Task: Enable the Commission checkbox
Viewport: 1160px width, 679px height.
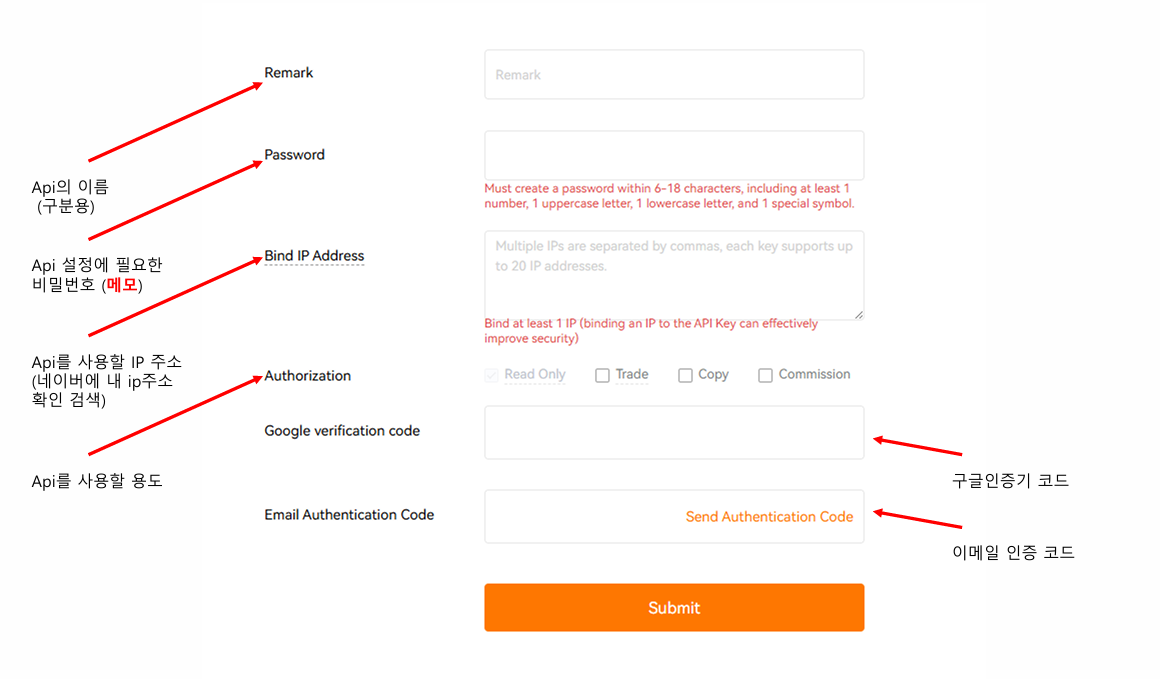Action: (x=765, y=376)
